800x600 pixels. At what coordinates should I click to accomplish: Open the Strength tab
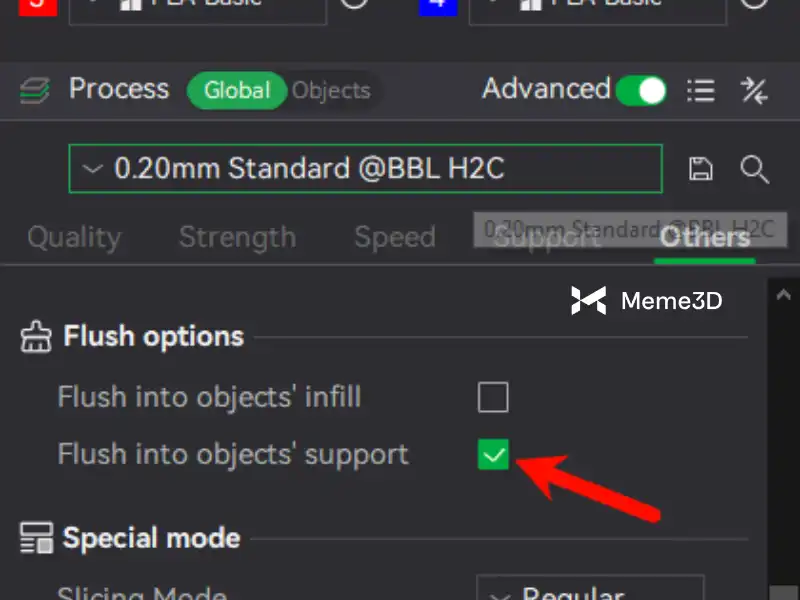coord(237,238)
